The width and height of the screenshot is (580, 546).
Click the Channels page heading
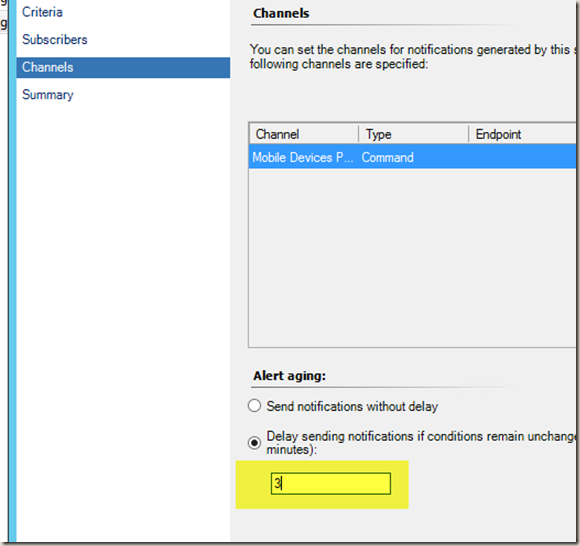tap(281, 13)
